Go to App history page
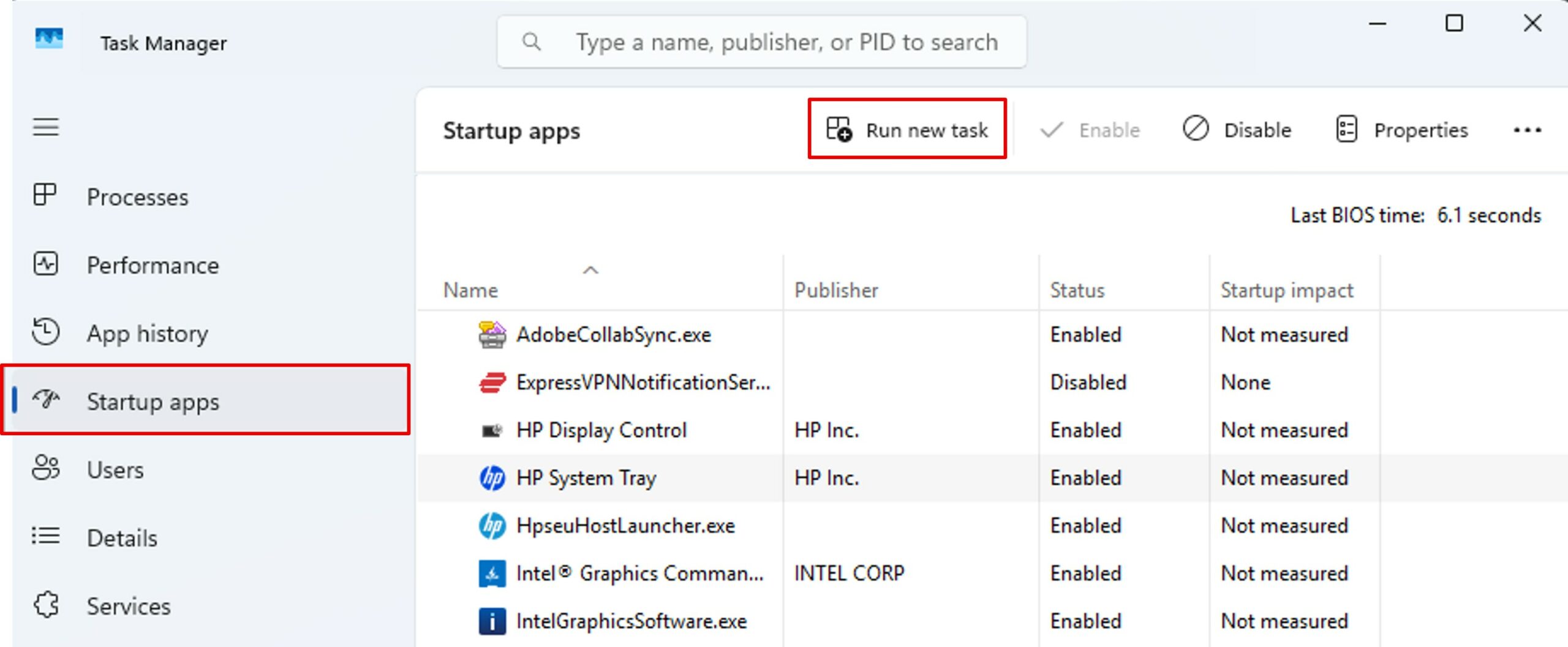Viewport: 1568px width, 647px height. 211,334
